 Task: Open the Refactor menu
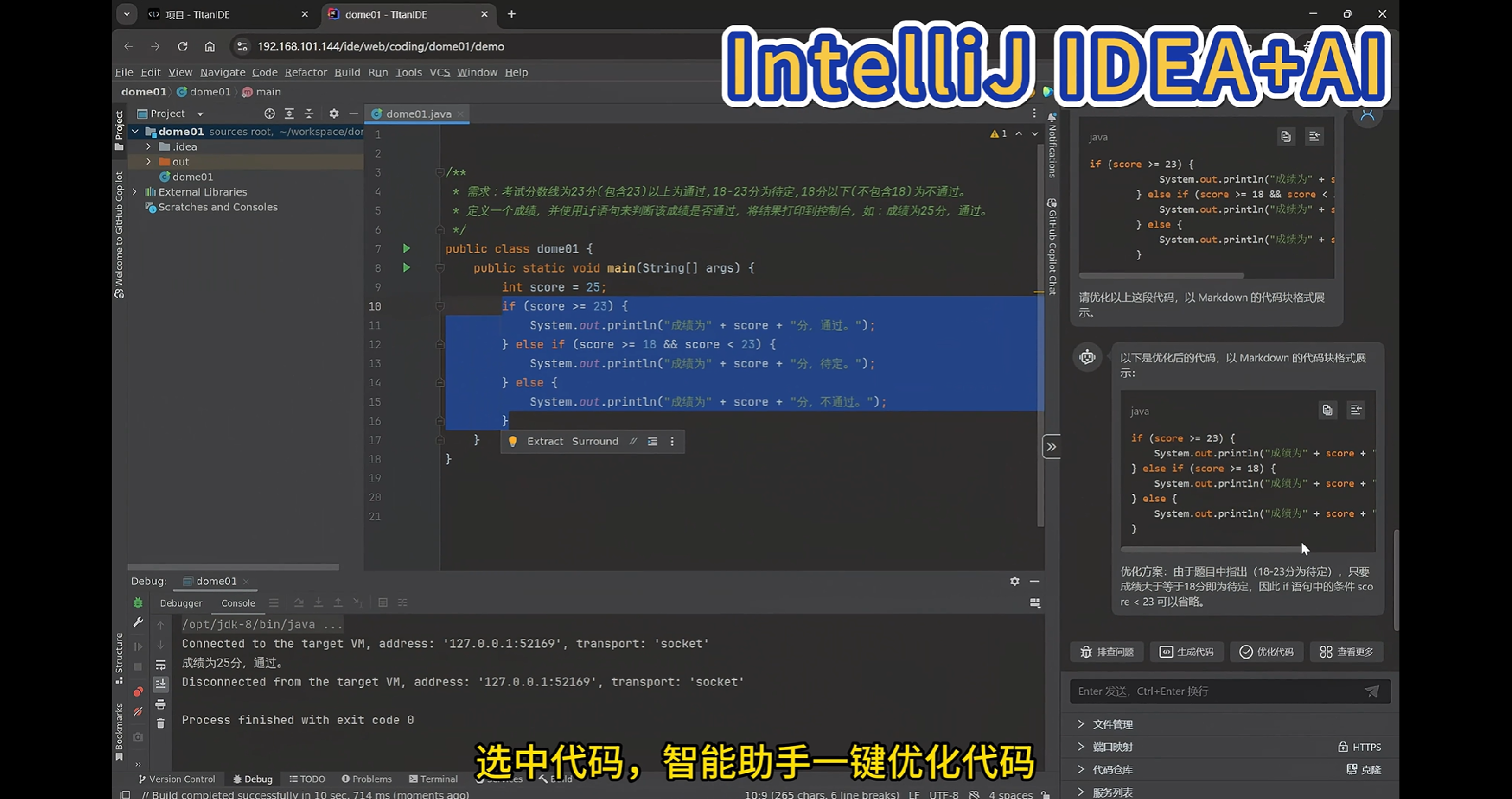[306, 72]
